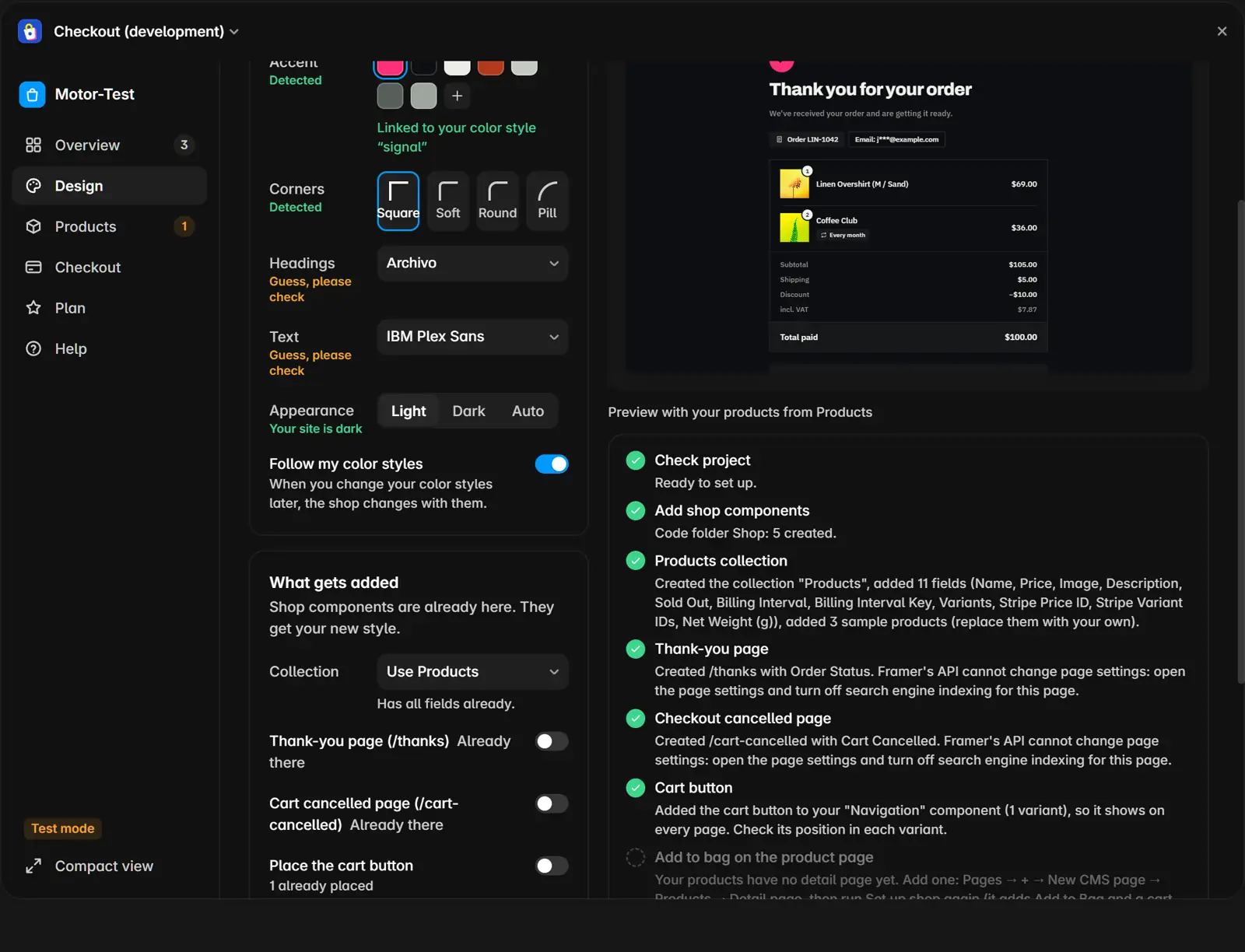
Task: Select Round corners option
Action: pyautogui.click(x=498, y=201)
